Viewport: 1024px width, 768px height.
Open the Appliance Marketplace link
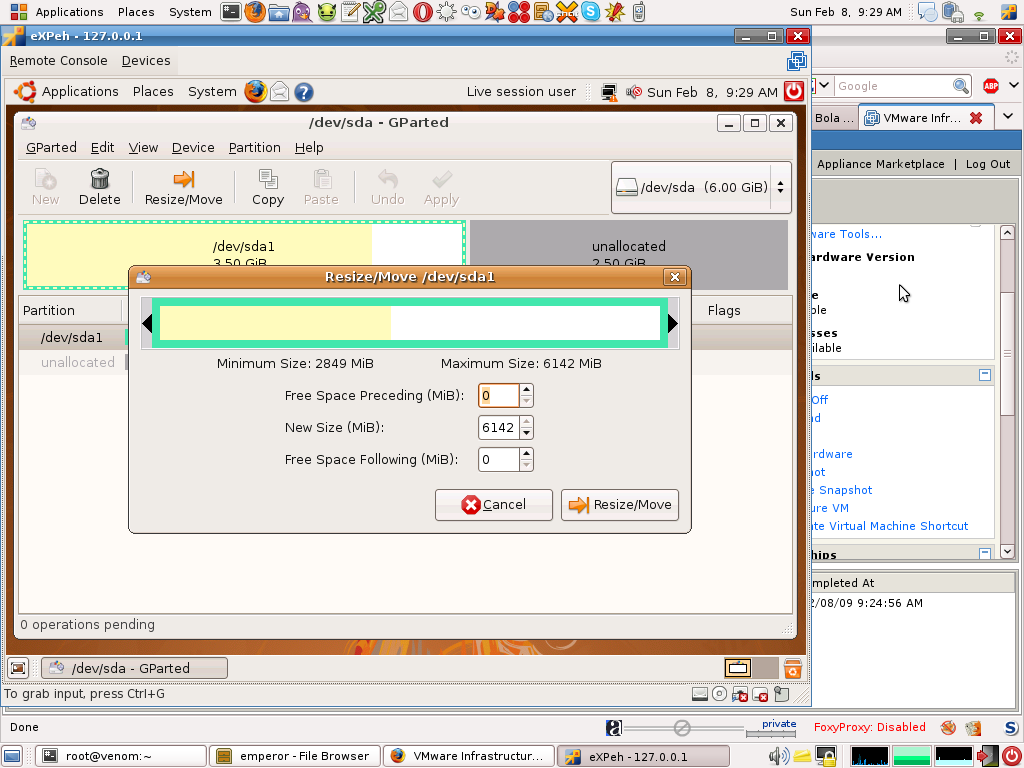880,164
